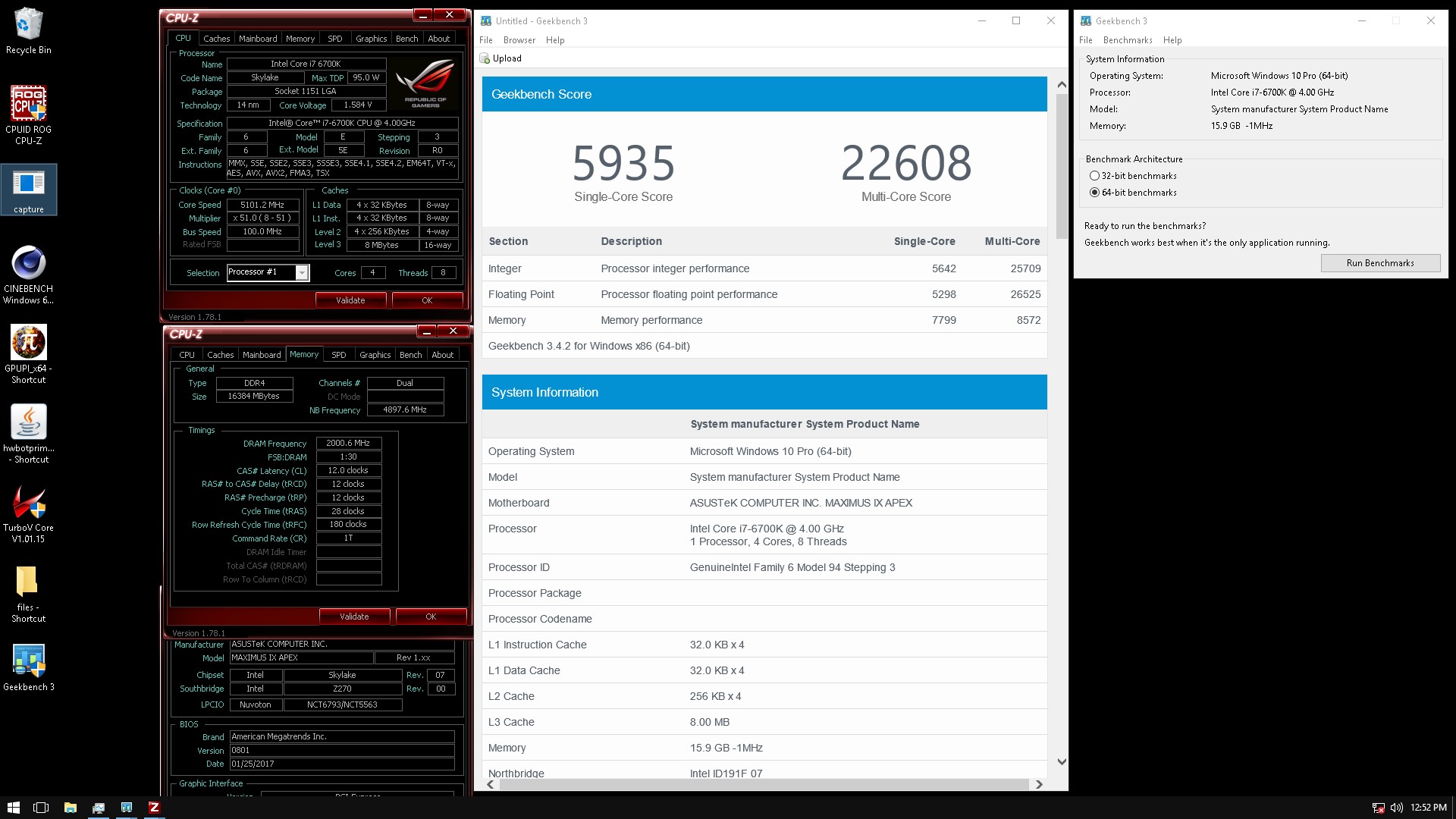The height and width of the screenshot is (819, 1456).
Task: Click Validate in Memory CPU-Z window
Action: click(354, 617)
